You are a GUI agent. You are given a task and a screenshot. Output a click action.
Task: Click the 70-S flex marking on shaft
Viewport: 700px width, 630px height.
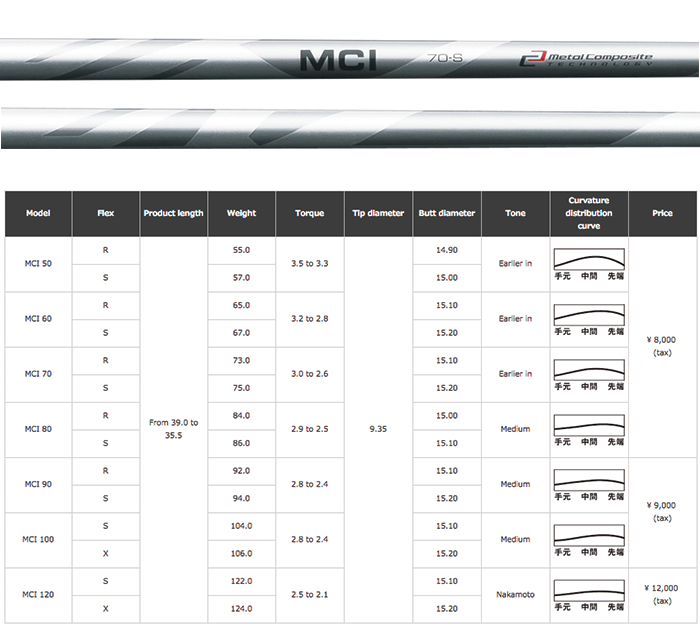click(442, 59)
